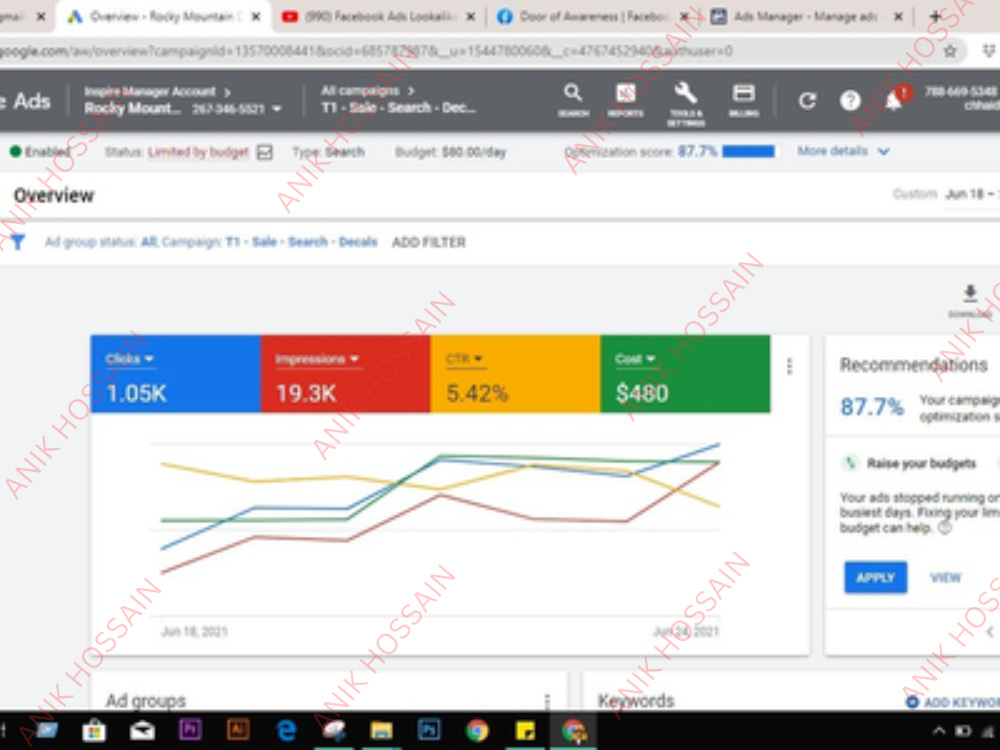This screenshot has height=750, width=1000.
Task: Open the Reports icon in header
Action: pos(625,99)
